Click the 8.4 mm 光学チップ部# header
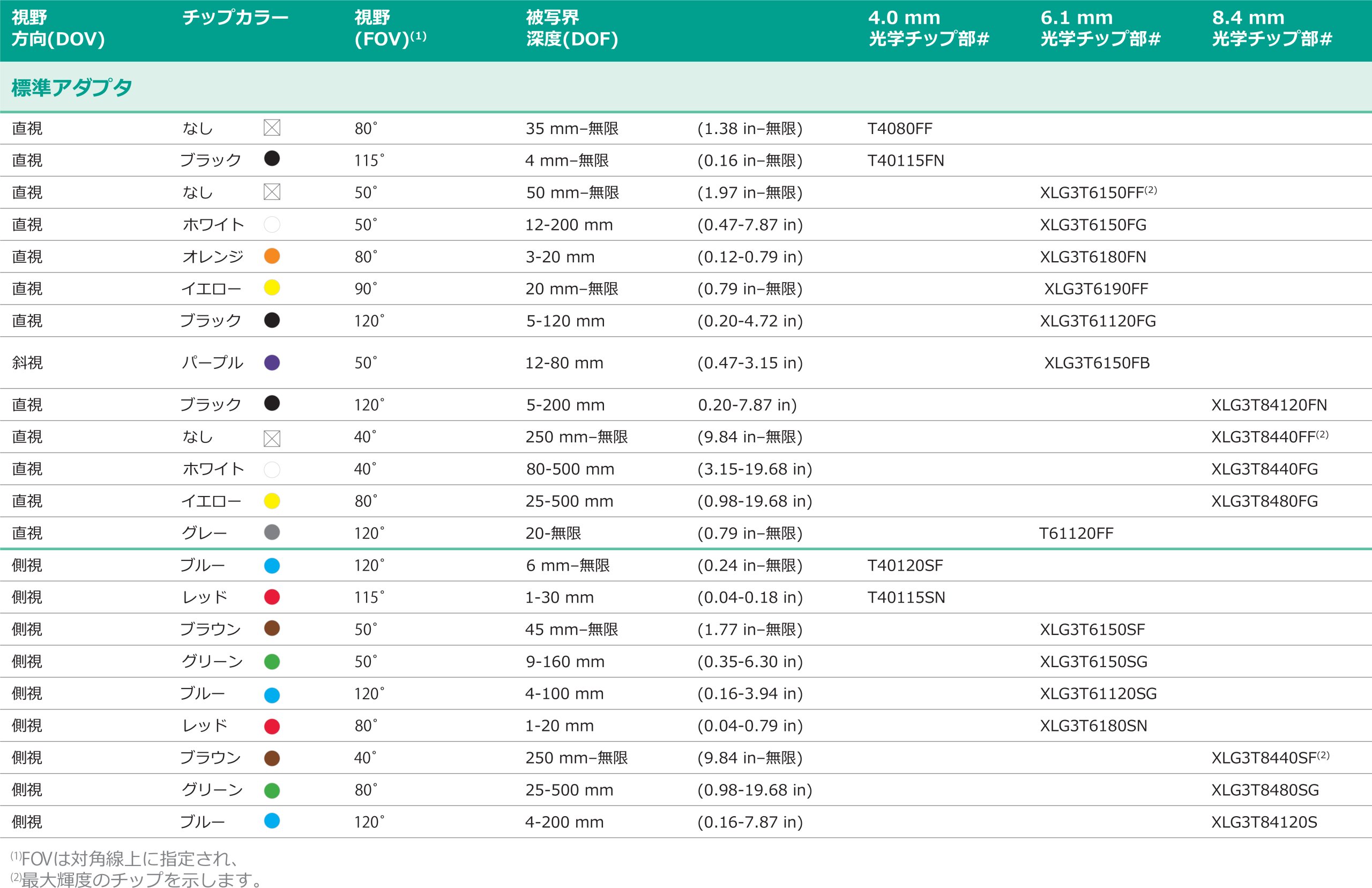 (1272, 28)
